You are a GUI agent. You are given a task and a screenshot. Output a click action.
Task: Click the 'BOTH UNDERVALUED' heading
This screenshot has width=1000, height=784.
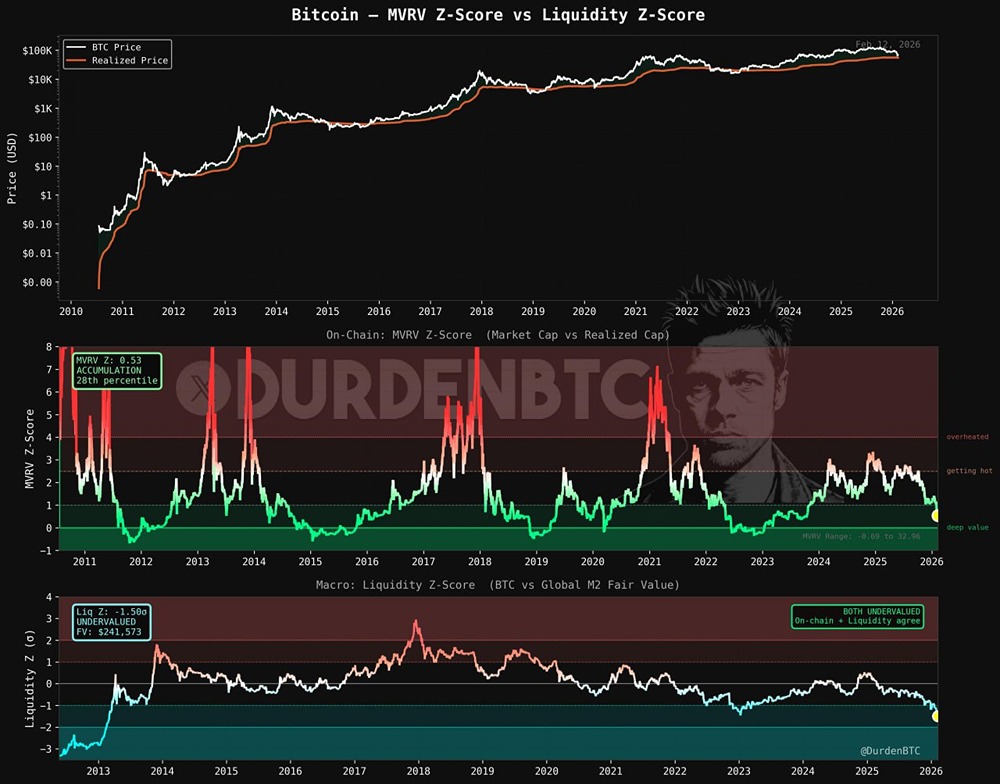[882, 611]
